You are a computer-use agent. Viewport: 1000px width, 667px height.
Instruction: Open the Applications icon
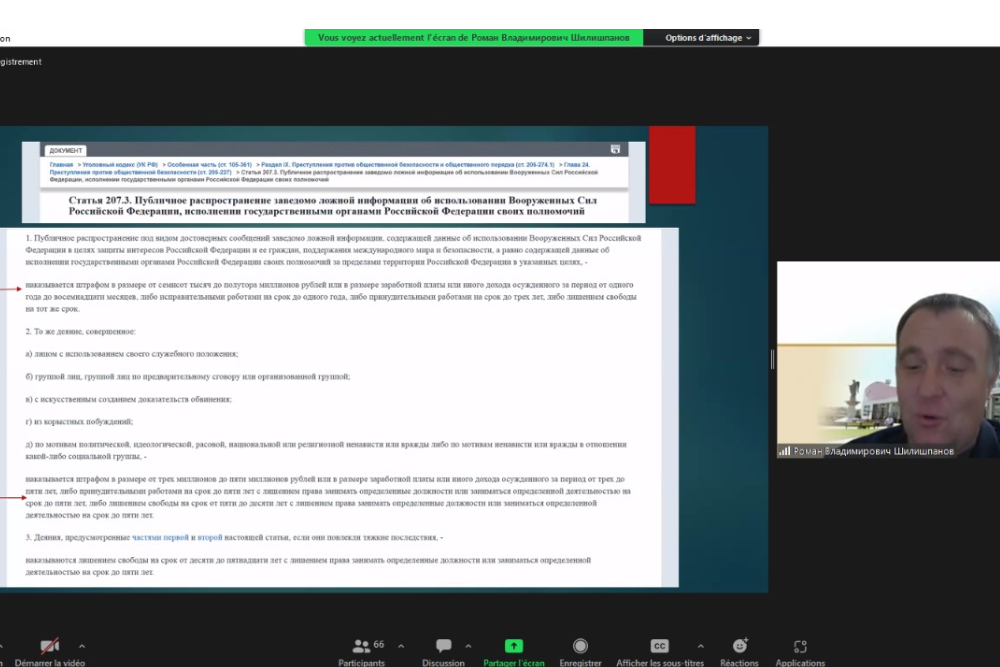coord(800,646)
